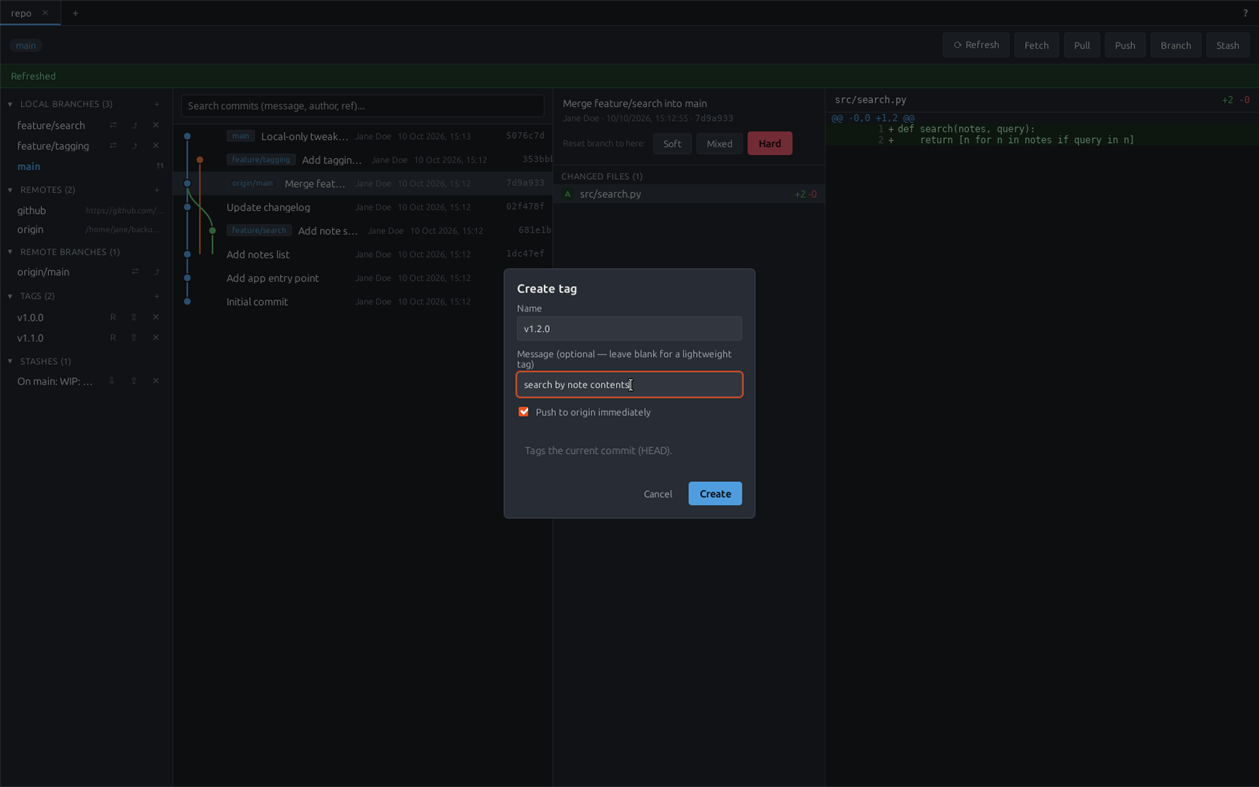The image size is (1259, 787).
Task: Click the swap-arrows icon on the feature/search branch
Action: pyautogui.click(x=113, y=125)
